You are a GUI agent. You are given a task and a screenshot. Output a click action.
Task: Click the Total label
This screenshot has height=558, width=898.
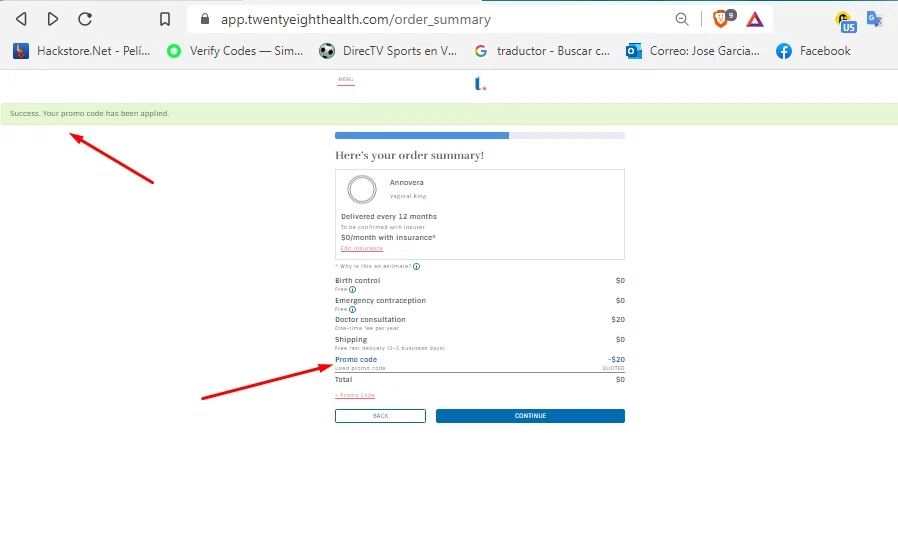pos(344,380)
